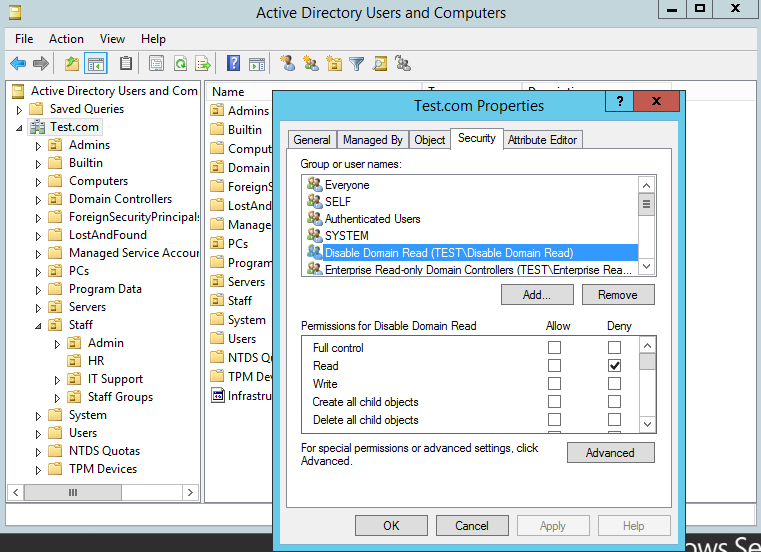
Task: Check Allow for Write permission
Action: (x=554, y=384)
